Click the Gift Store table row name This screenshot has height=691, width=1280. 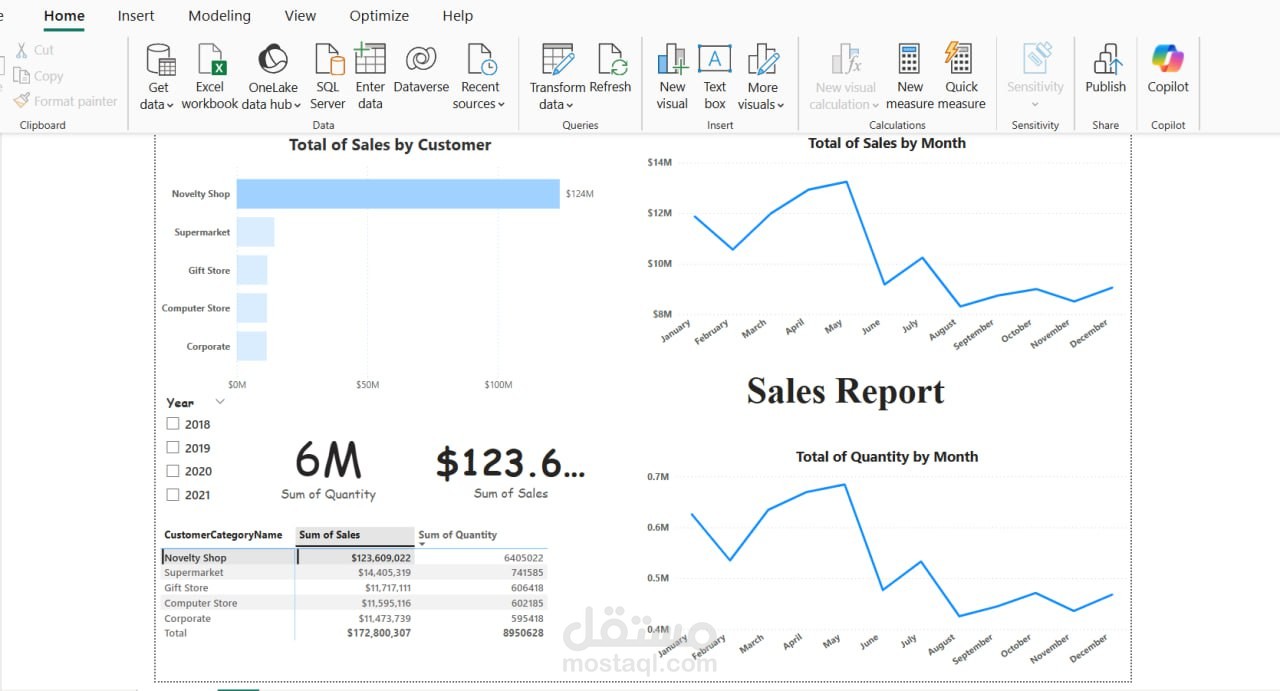[186, 588]
